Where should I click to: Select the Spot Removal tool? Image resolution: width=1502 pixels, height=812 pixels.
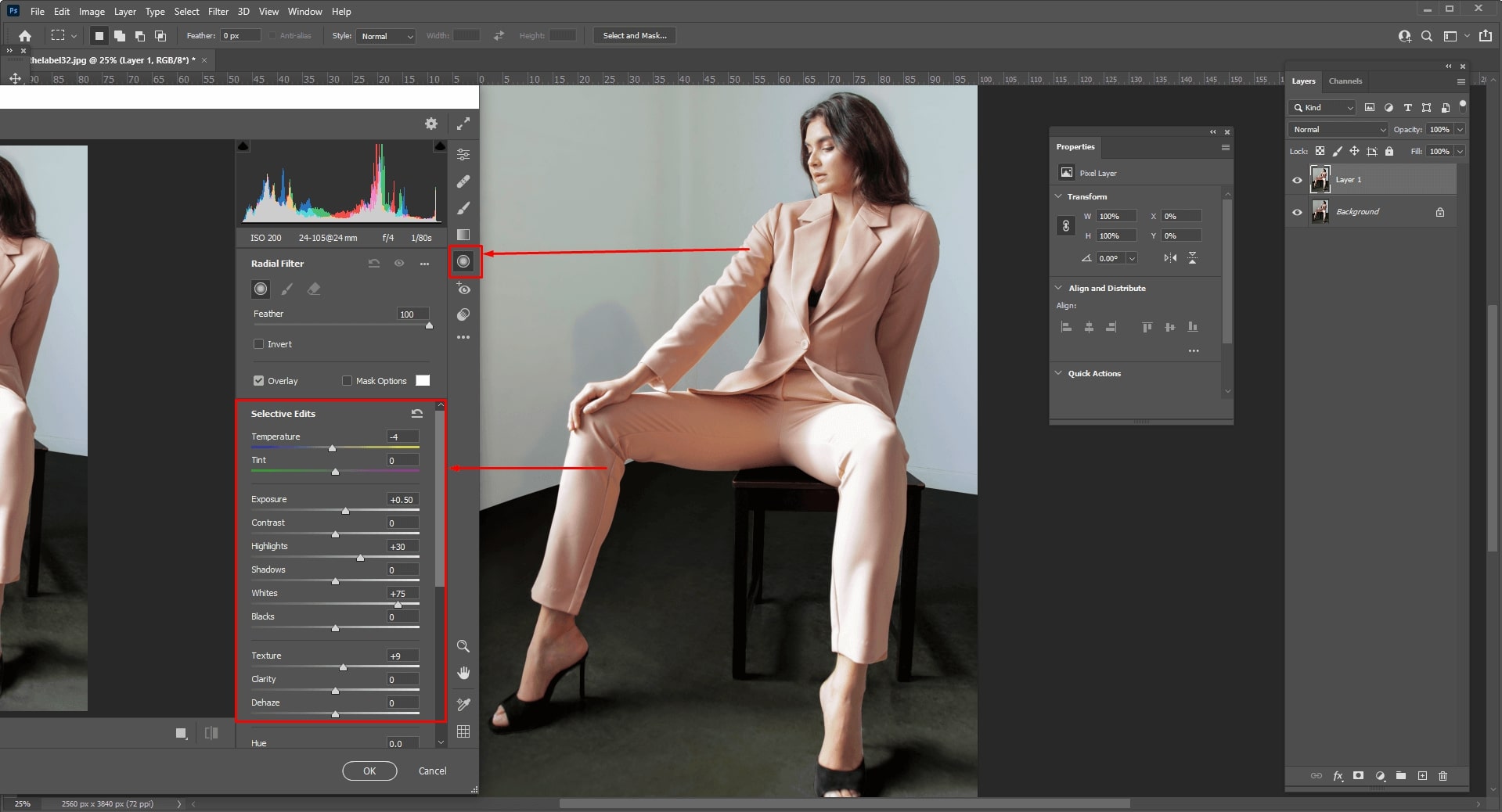pos(463,181)
